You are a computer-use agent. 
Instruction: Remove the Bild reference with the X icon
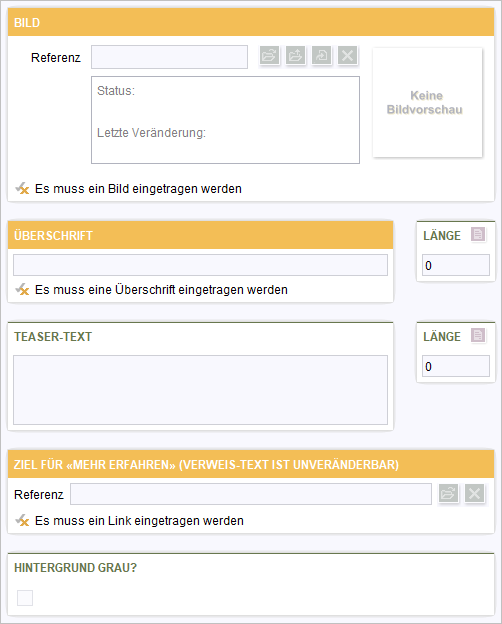click(x=348, y=55)
